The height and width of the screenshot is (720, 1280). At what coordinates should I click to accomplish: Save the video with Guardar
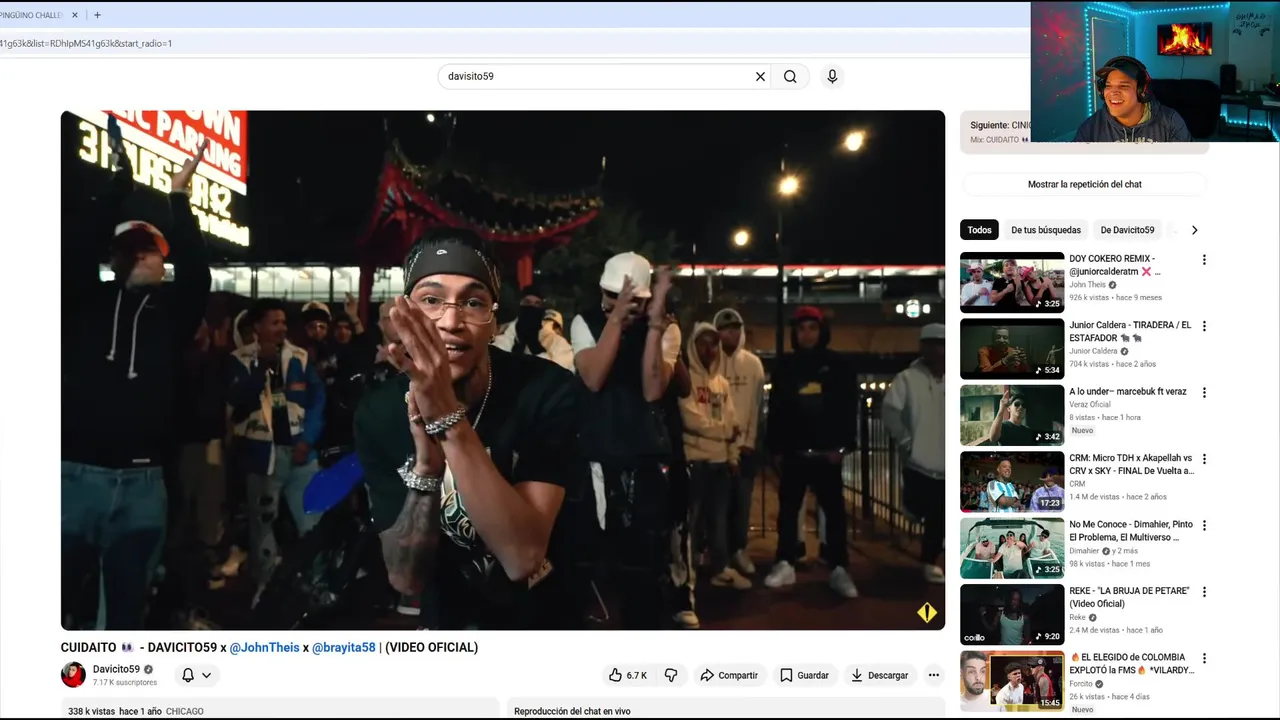click(805, 675)
